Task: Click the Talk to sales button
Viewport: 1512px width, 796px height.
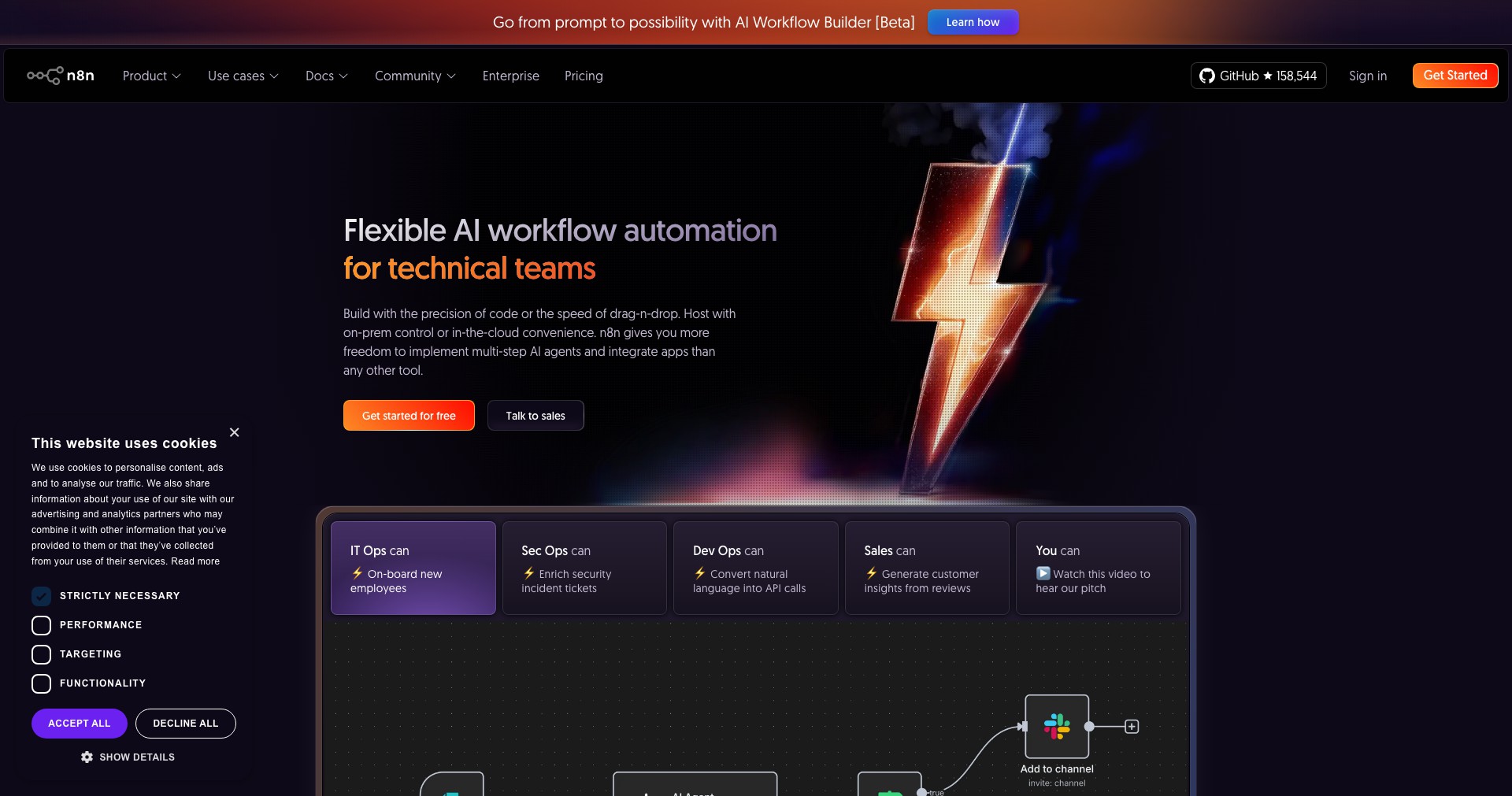Action: [x=535, y=416]
